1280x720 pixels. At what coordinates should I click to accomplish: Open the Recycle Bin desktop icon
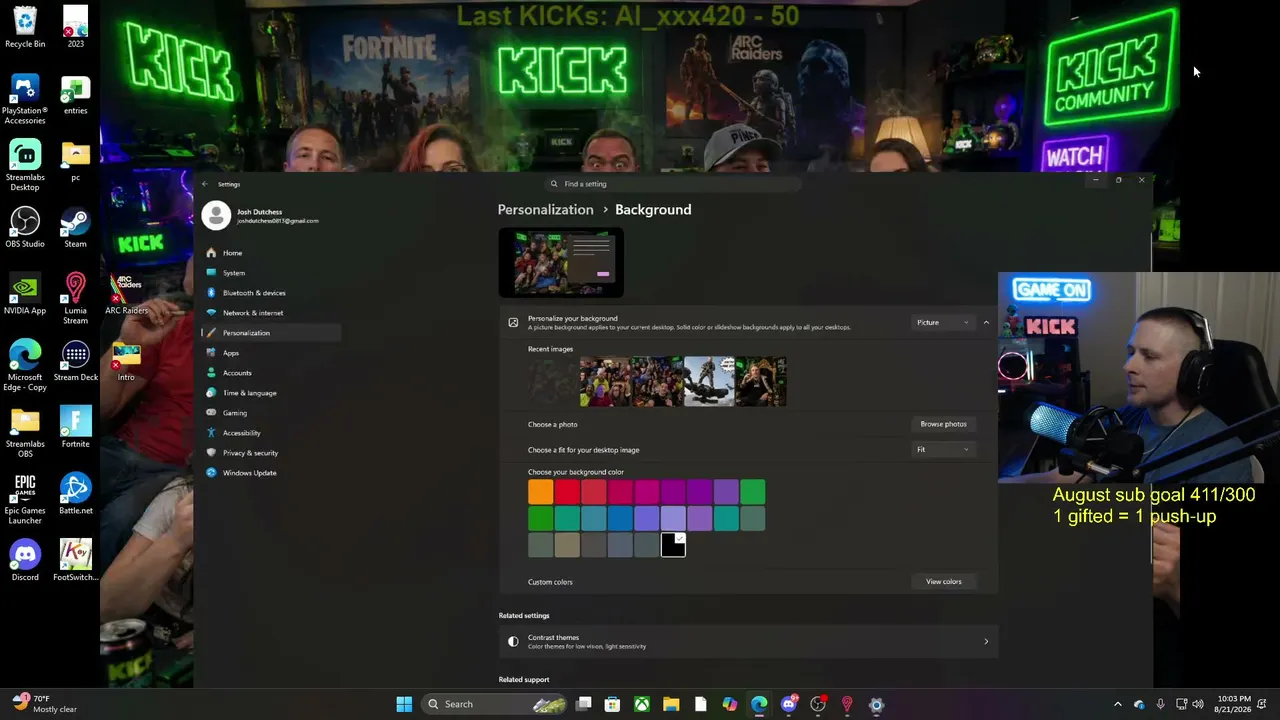point(25,27)
